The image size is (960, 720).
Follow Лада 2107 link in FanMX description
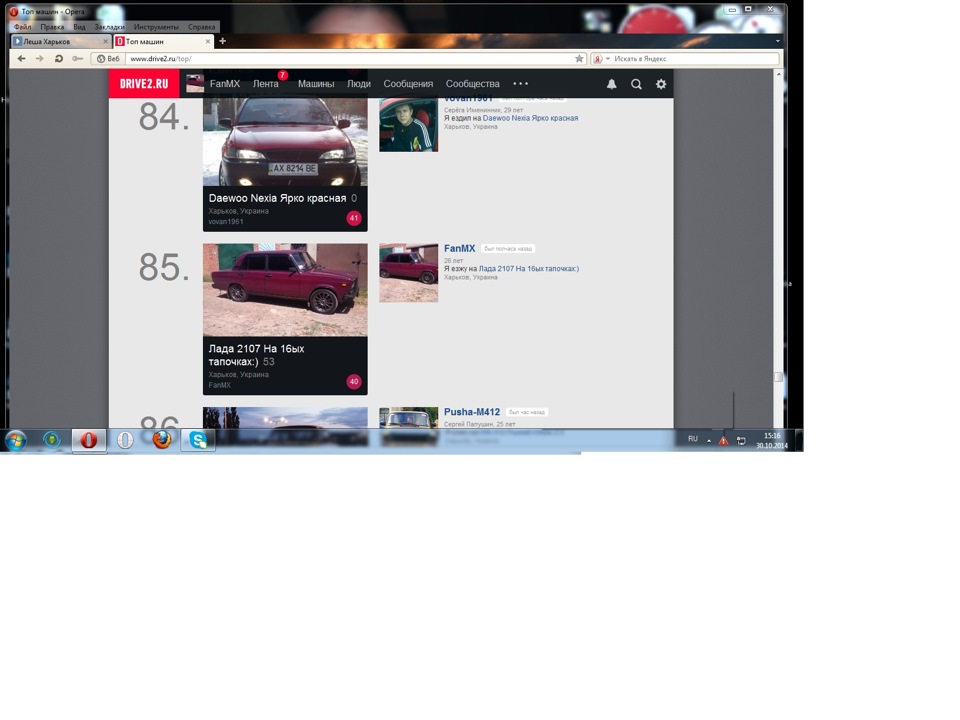[x=528, y=269]
